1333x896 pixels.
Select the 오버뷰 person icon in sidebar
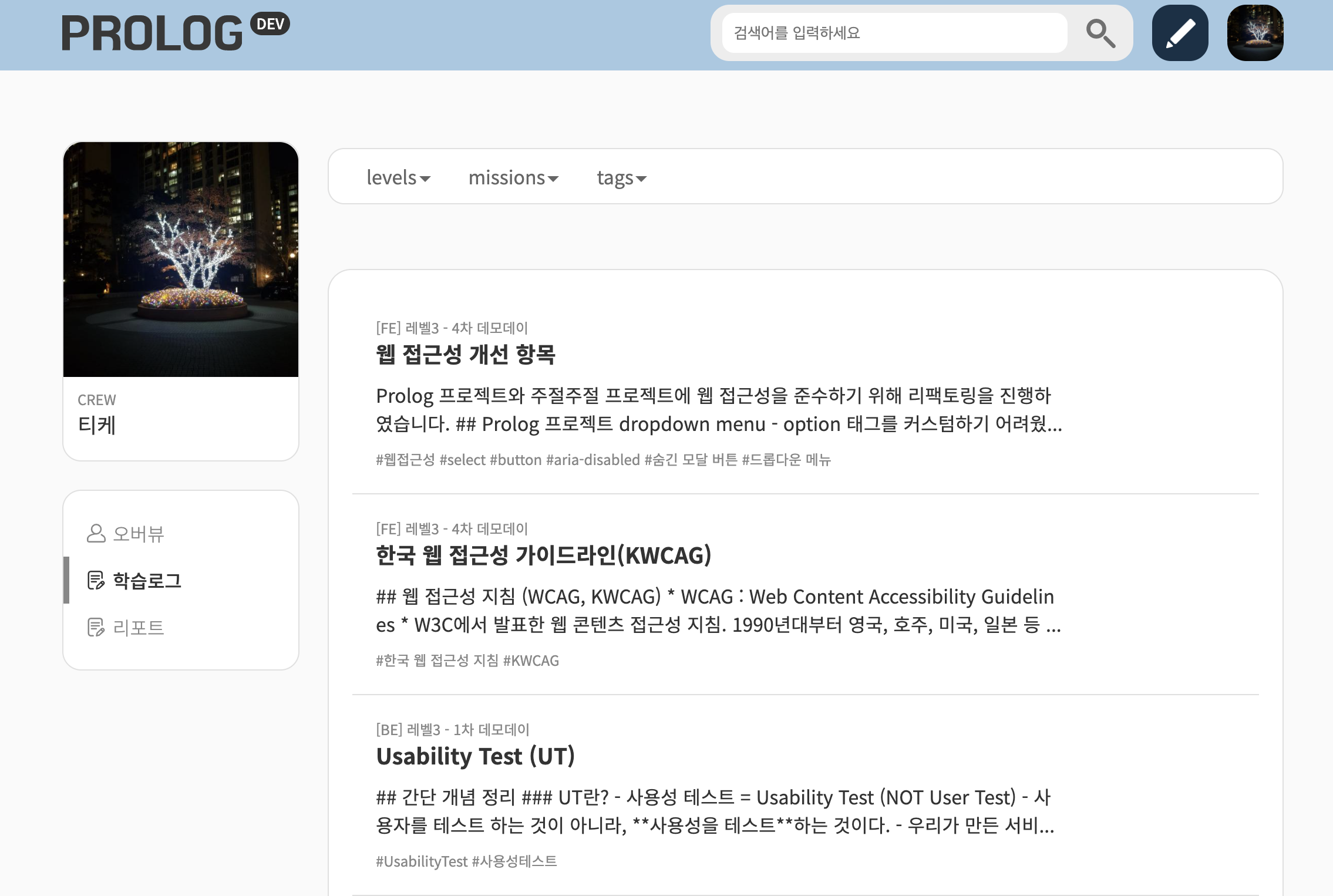tap(96, 534)
